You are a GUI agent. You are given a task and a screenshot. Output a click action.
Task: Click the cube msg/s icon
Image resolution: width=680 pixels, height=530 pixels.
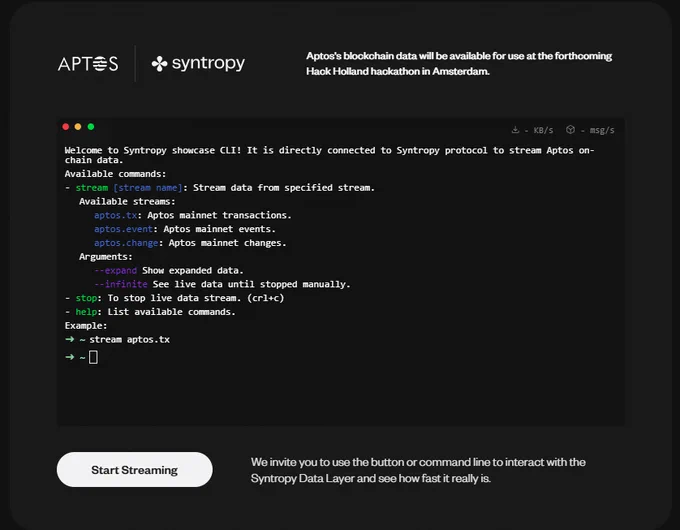pyautogui.click(x=570, y=130)
